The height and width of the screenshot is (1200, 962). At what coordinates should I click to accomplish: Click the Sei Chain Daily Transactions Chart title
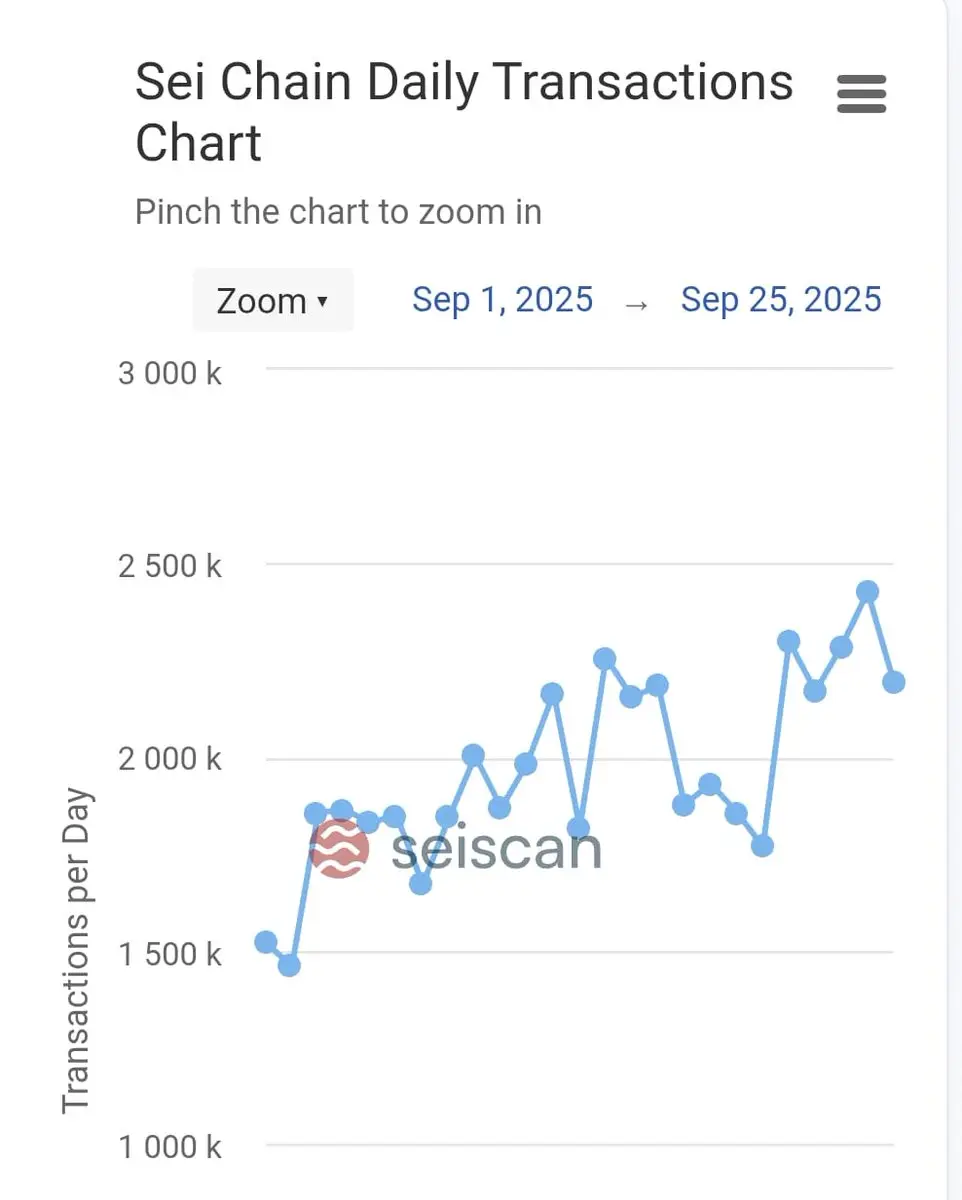point(464,111)
